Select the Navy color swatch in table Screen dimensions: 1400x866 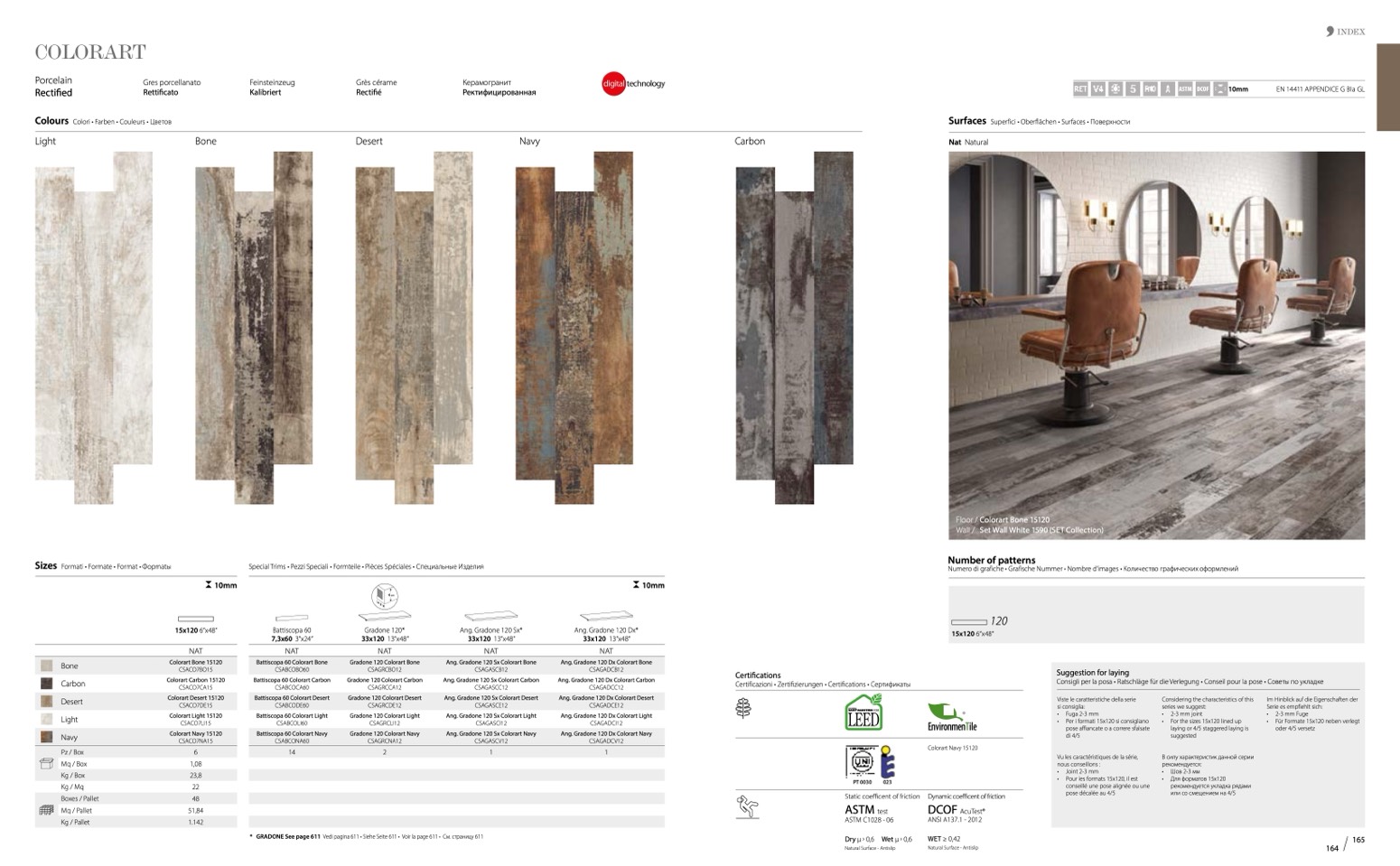(x=46, y=737)
